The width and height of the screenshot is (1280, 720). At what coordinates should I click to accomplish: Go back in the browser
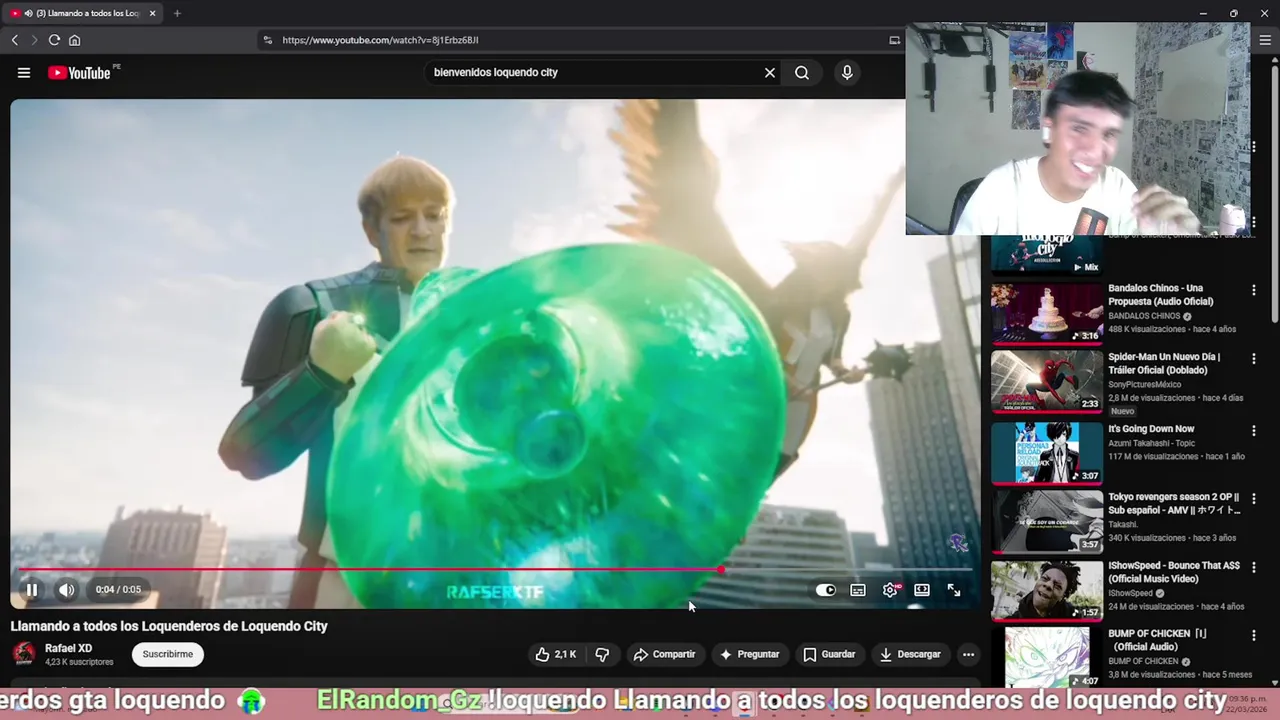[x=14, y=40]
